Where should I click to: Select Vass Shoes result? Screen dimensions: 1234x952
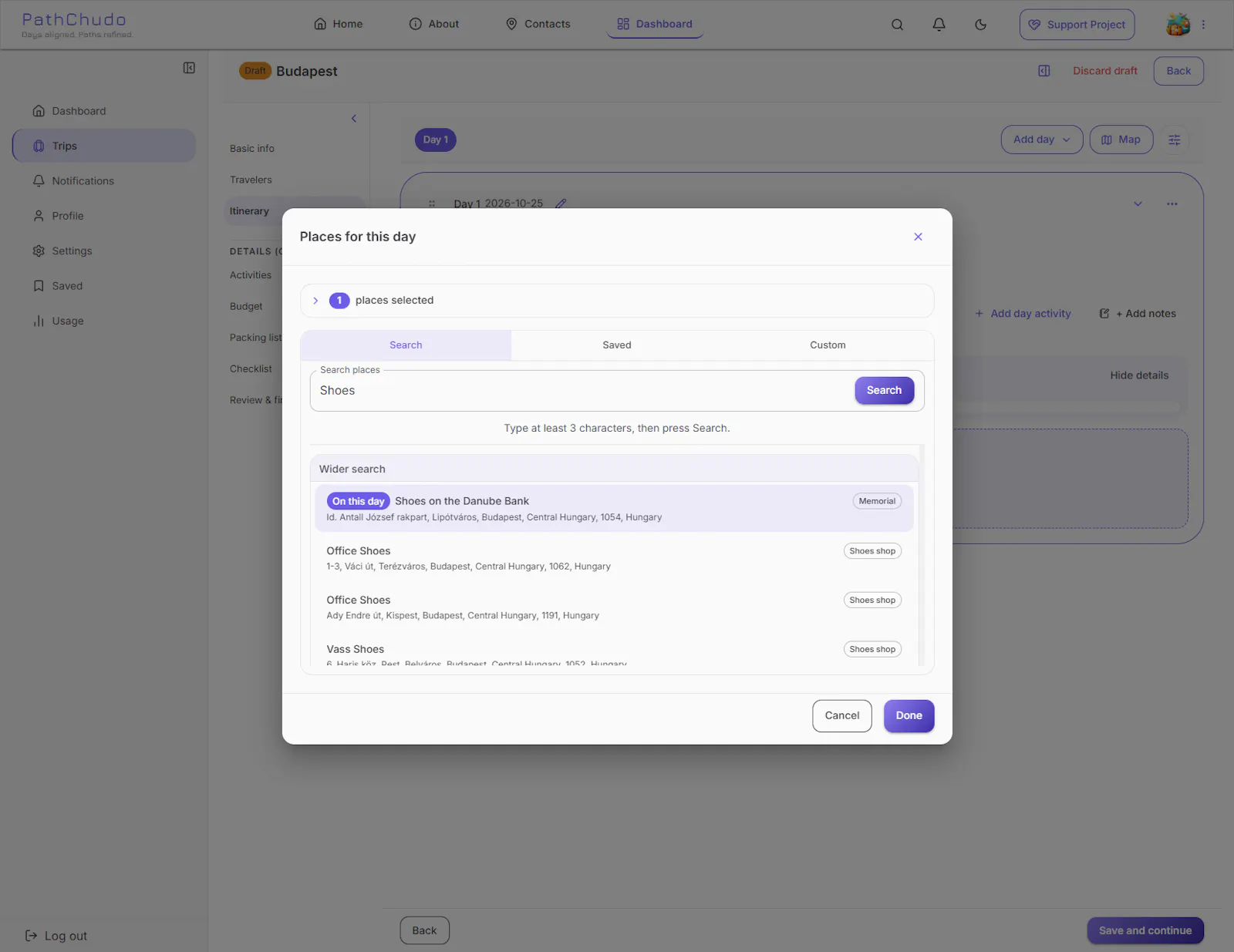coord(614,652)
